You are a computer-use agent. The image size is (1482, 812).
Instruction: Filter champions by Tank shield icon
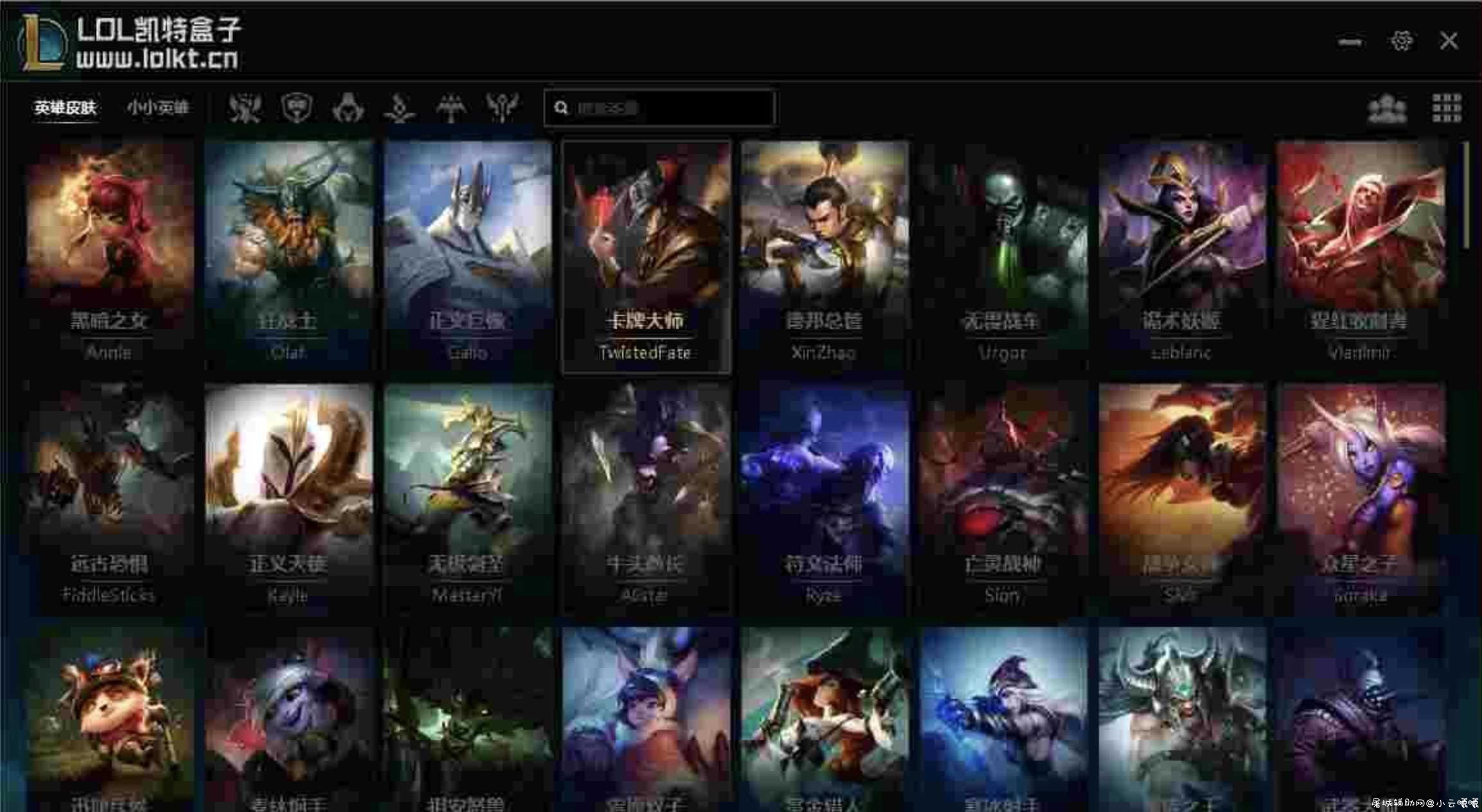[x=297, y=107]
